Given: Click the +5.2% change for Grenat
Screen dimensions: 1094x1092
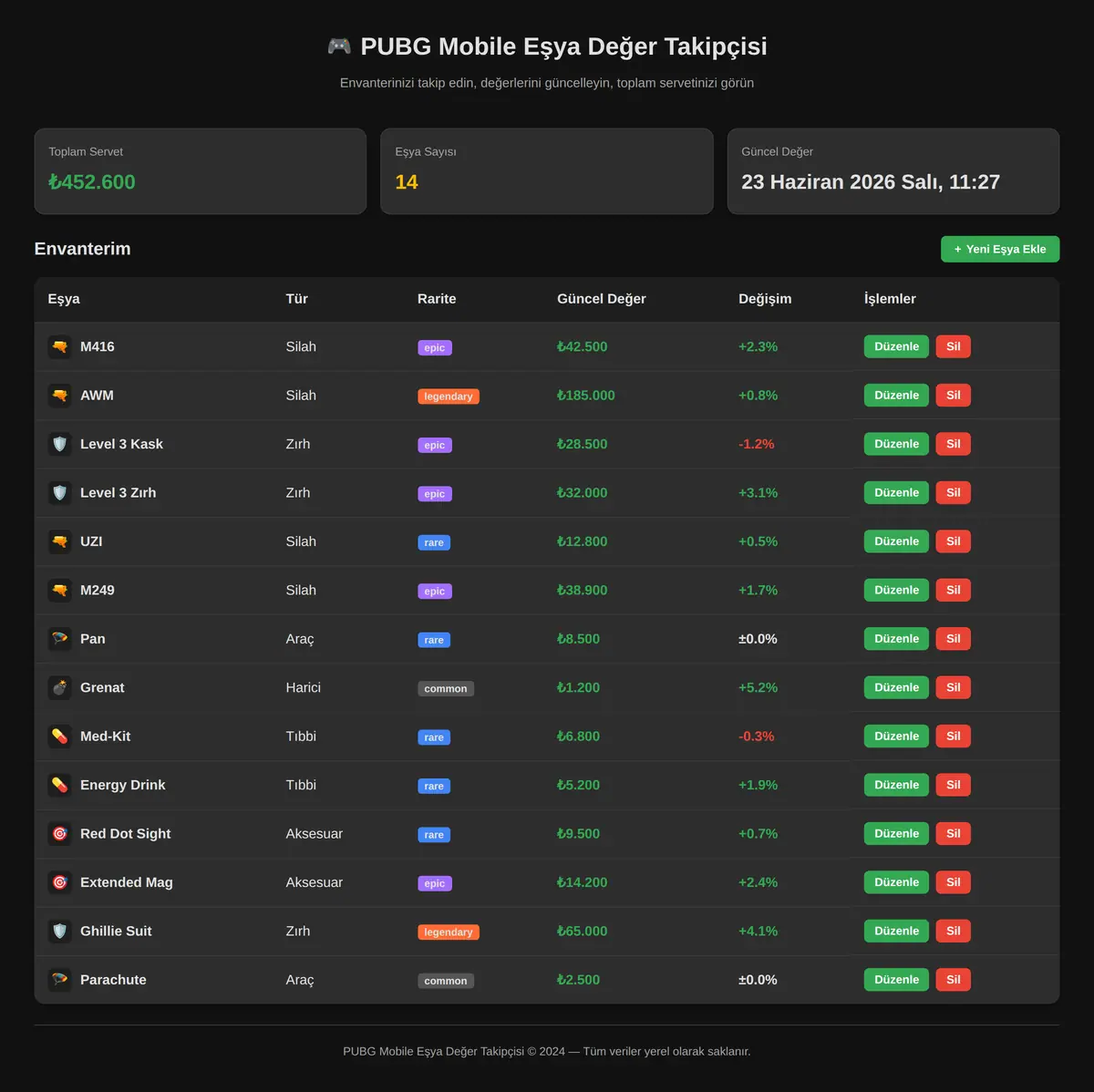Looking at the screenshot, I should pyautogui.click(x=758, y=687).
